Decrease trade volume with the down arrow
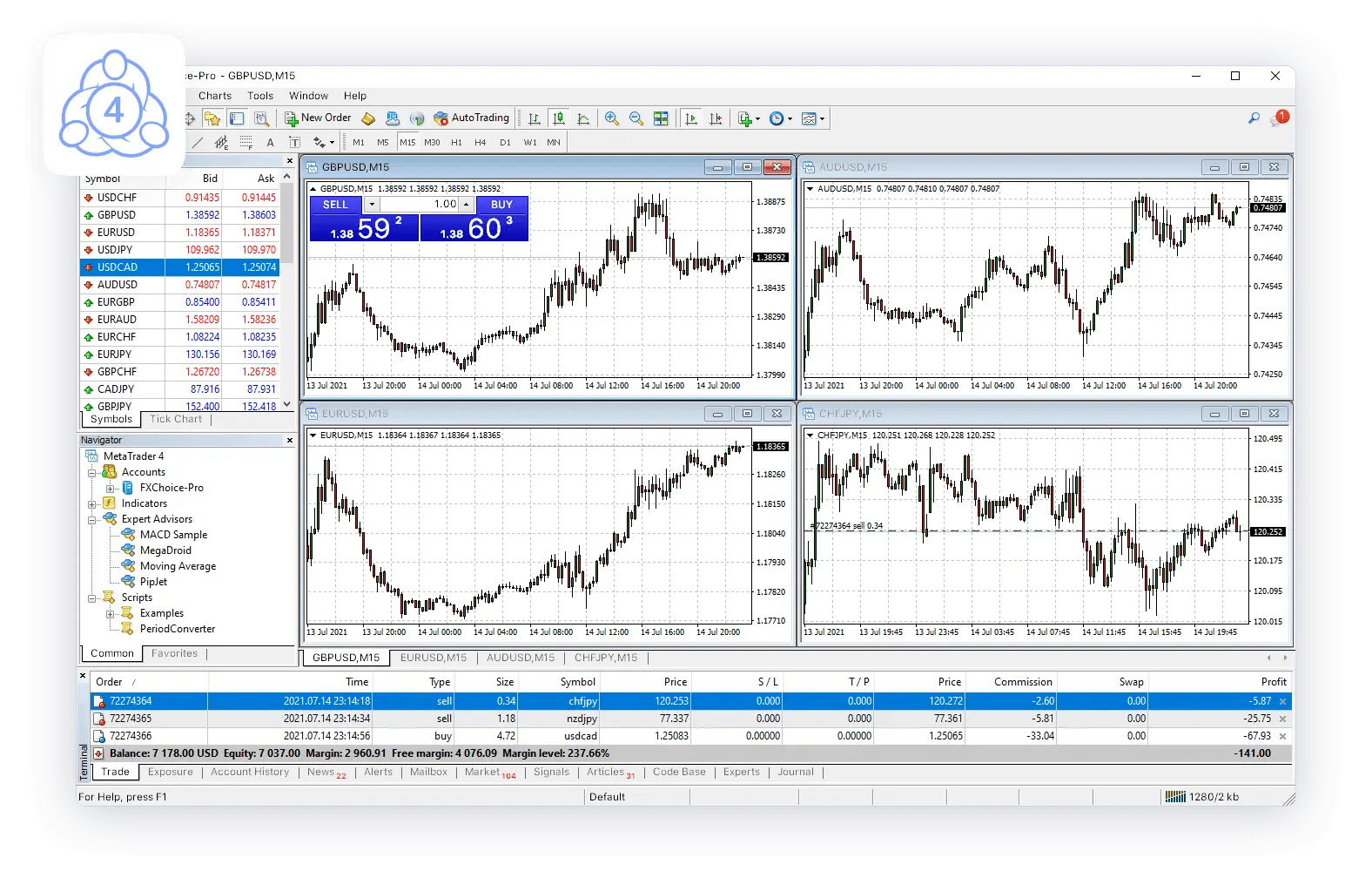The width and height of the screenshot is (1372, 871). pyautogui.click(x=372, y=205)
